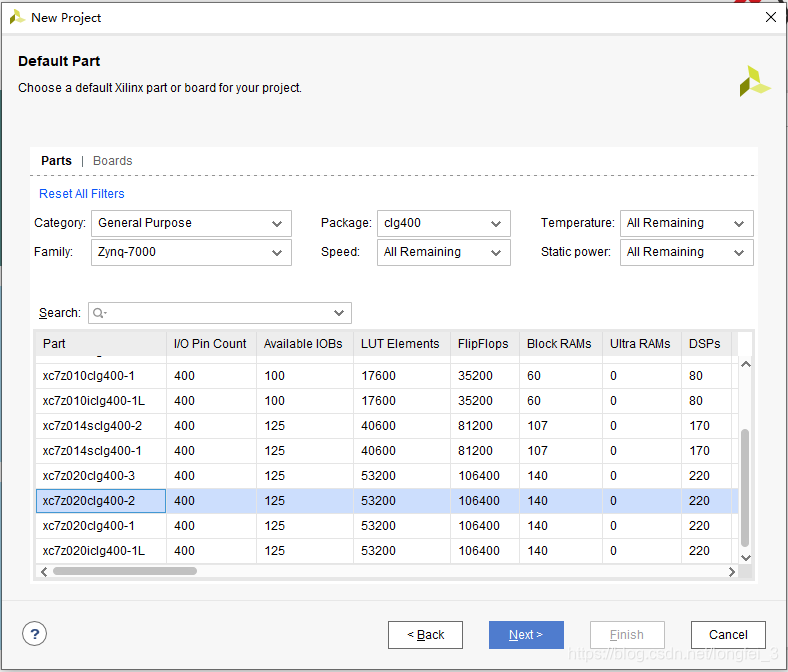Sort by LUT Elements header
Viewport: 788px width, 672px height.
pyautogui.click(x=402, y=344)
